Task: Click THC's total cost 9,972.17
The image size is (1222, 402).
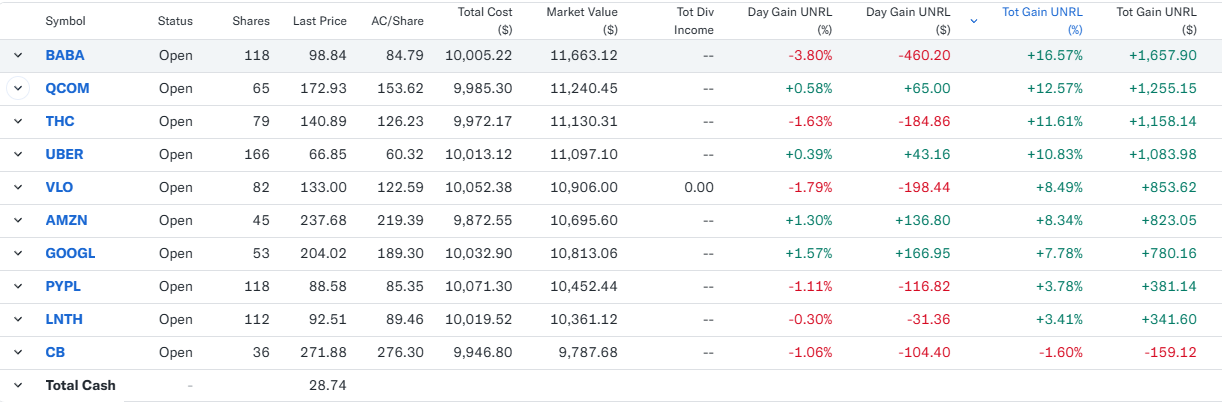Action: click(x=483, y=122)
